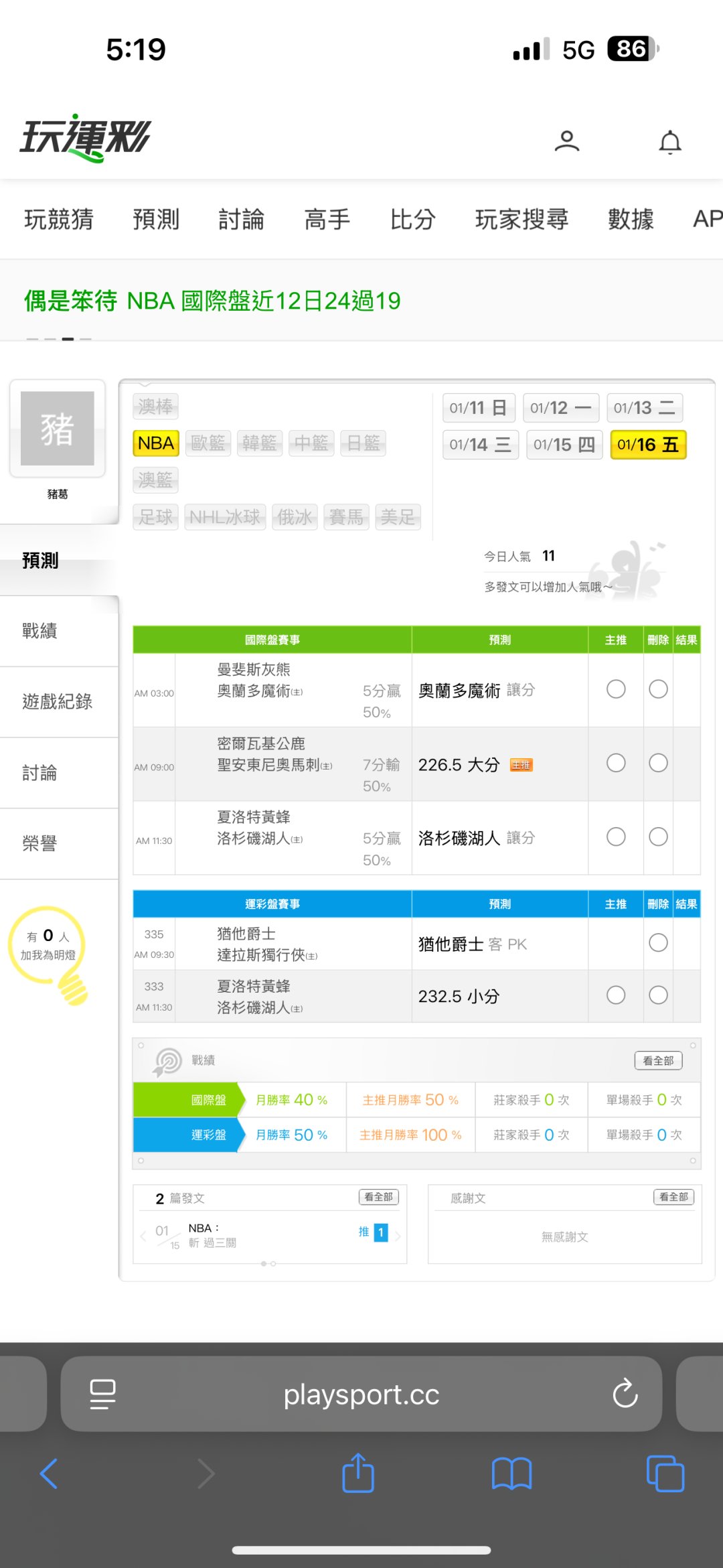Tap 看全部 in 戰績 section
723x1568 pixels.
point(658,1061)
